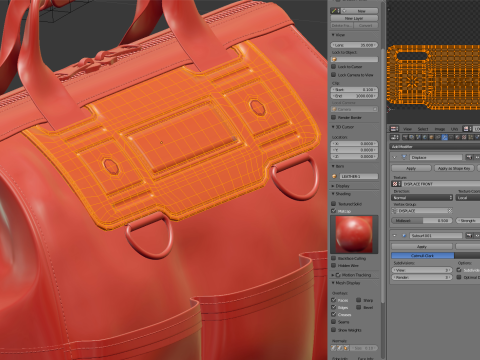This screenshot has height=360, width=480.
Task: Switch to the Constraints properties tab
Action: coord(438,137)
